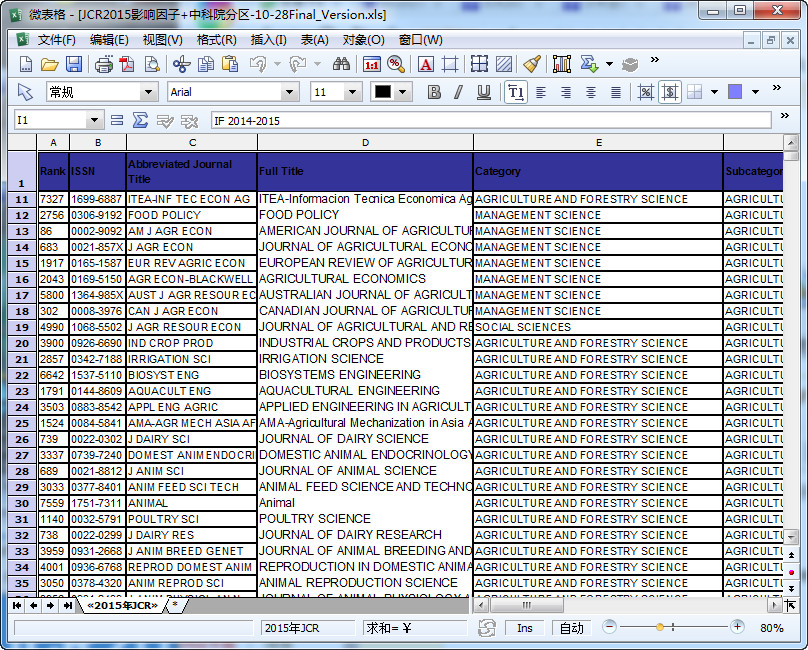Viewport: 808px width, 650px height.
Task: Align cell text to the left
Action: coord(541,92)
